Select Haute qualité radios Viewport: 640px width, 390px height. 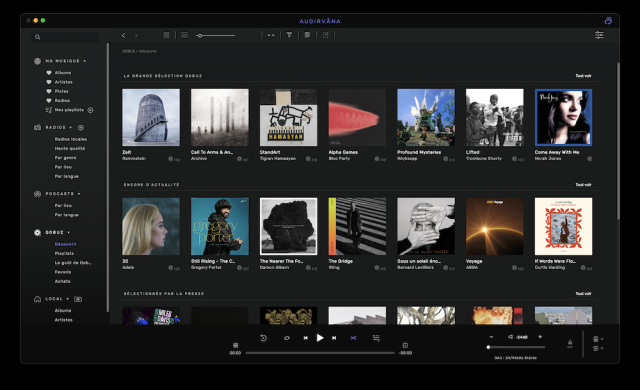(x=70, y=148)
